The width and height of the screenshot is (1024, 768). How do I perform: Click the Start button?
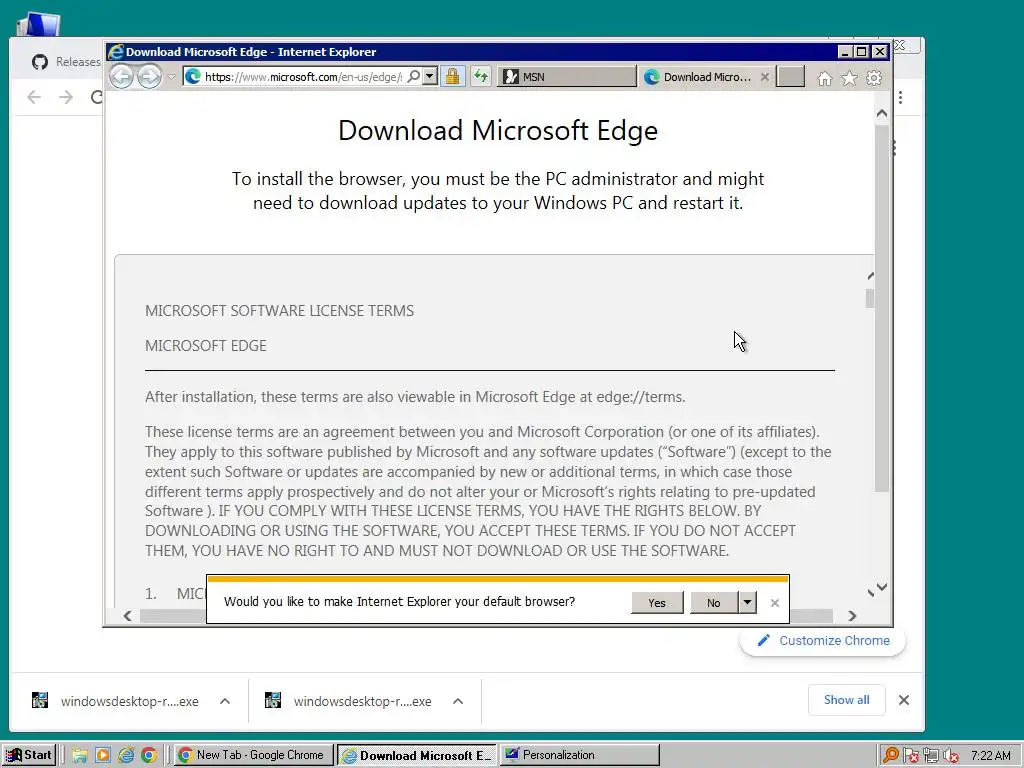29,755
